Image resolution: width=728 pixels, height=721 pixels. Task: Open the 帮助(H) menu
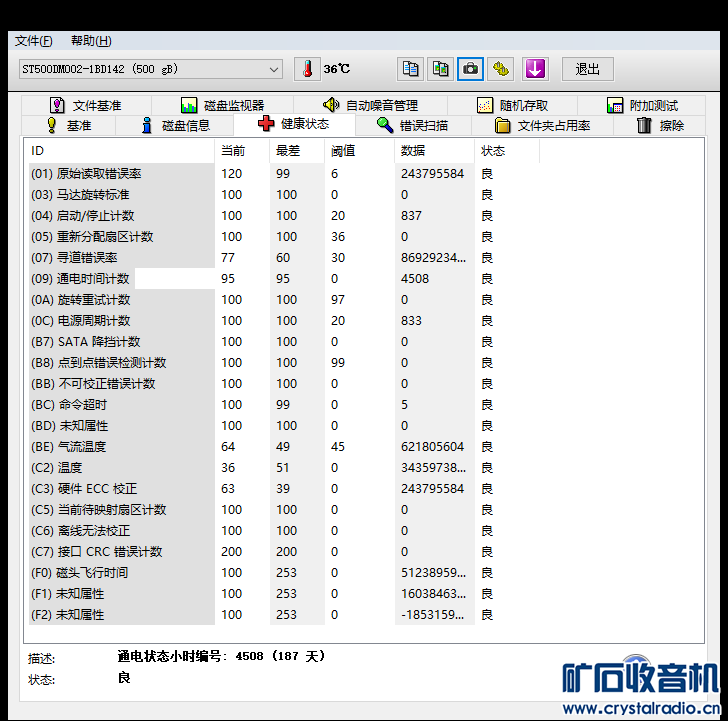coord(91,41)
